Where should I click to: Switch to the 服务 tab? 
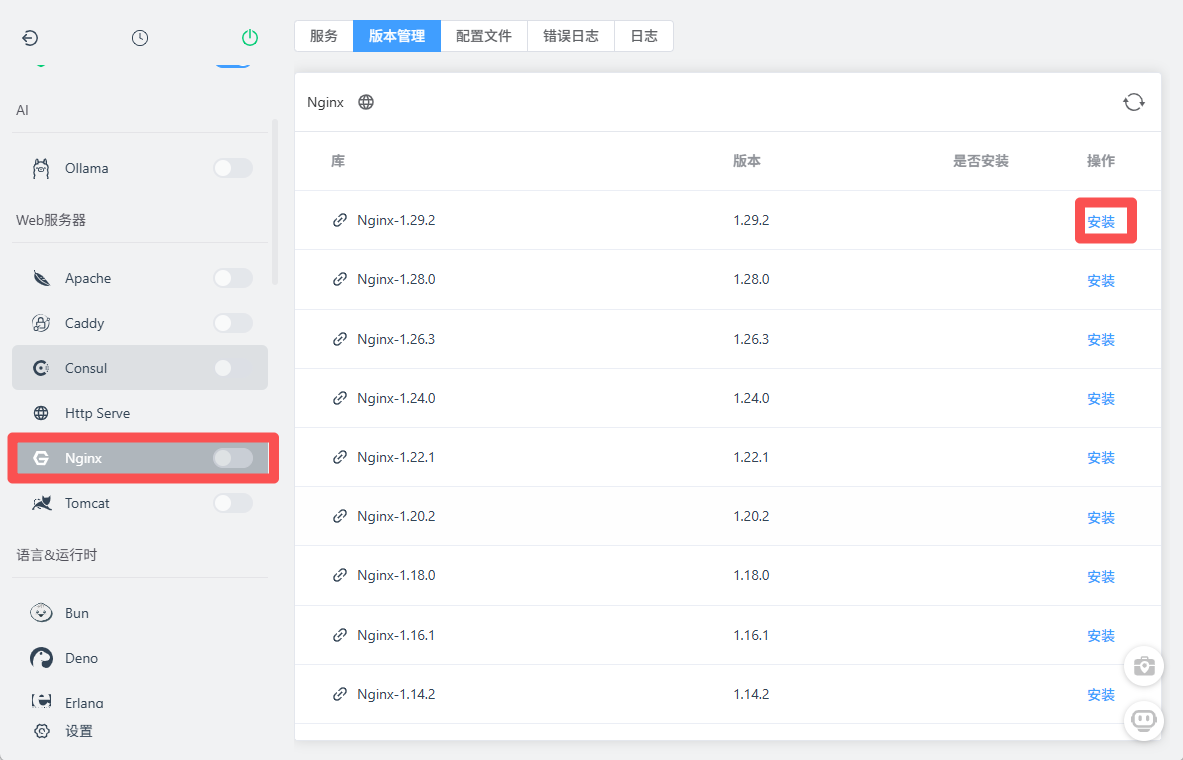pos(324,36)
